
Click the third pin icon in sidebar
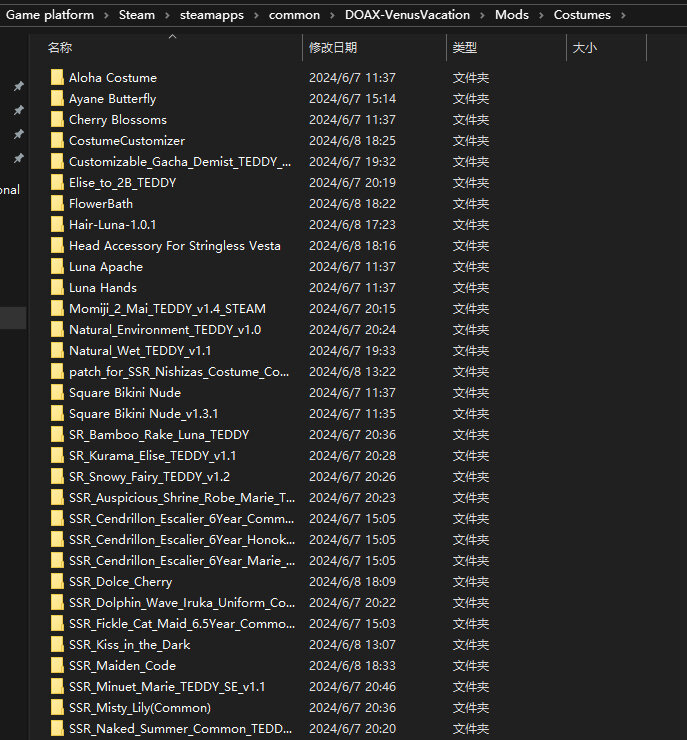coord(18,134)
